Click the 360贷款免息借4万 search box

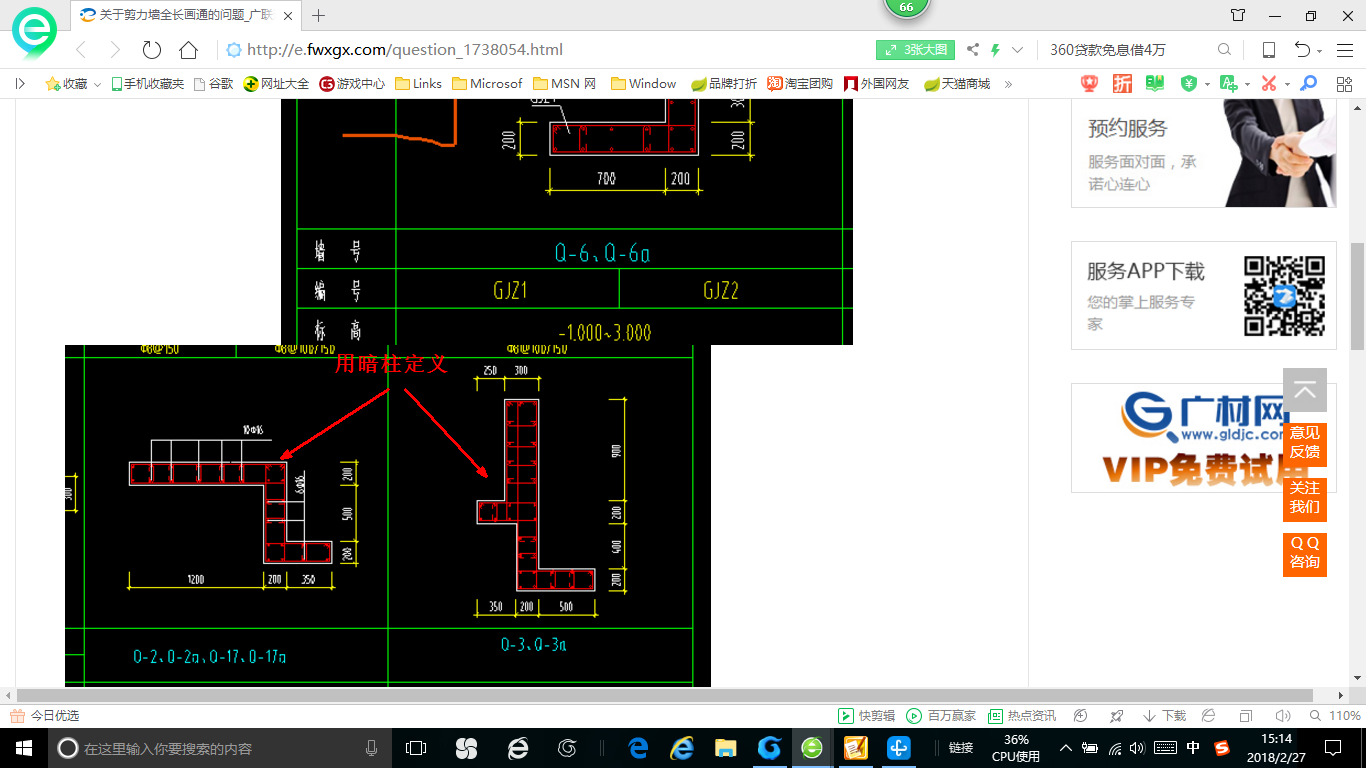(x=1125, y=50)
